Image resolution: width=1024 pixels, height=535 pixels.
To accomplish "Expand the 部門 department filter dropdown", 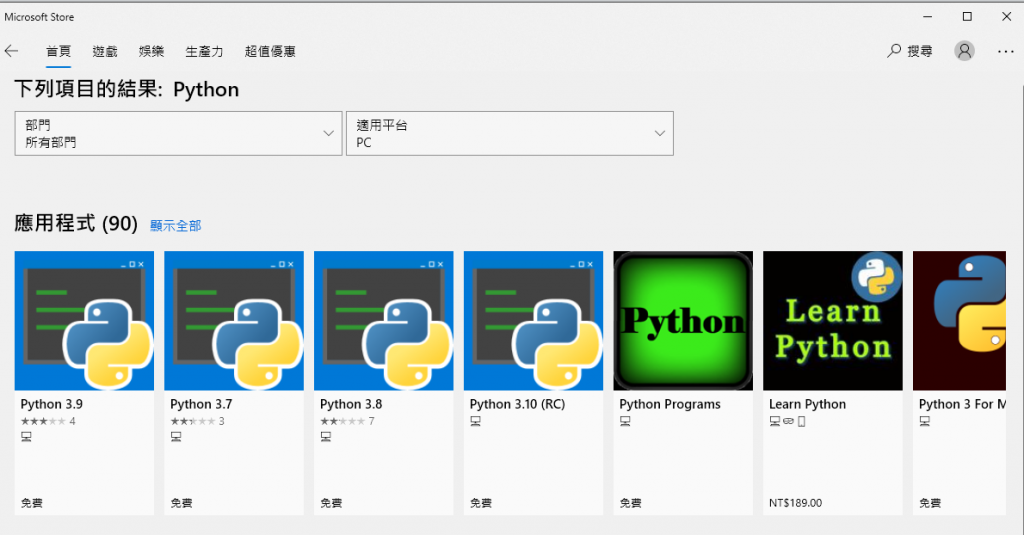I will click(178, 133).
